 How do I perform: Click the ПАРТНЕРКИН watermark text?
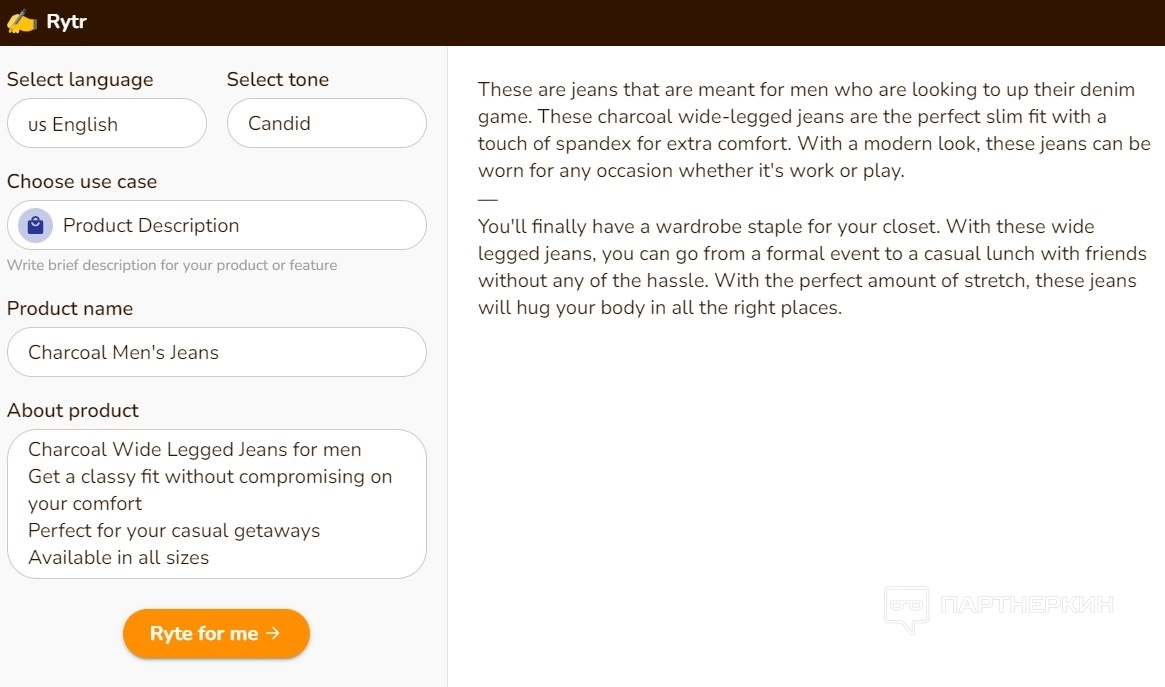point(1027,605)
